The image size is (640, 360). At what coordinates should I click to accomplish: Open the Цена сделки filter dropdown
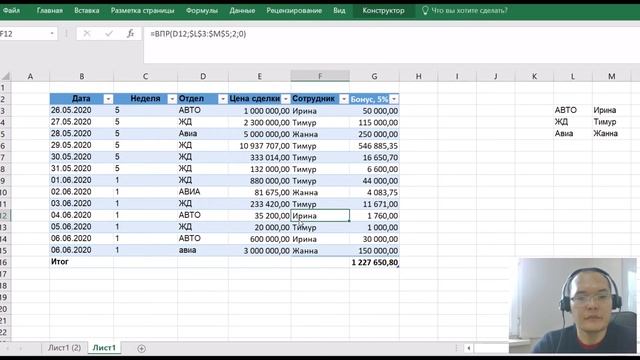(285, 99)
